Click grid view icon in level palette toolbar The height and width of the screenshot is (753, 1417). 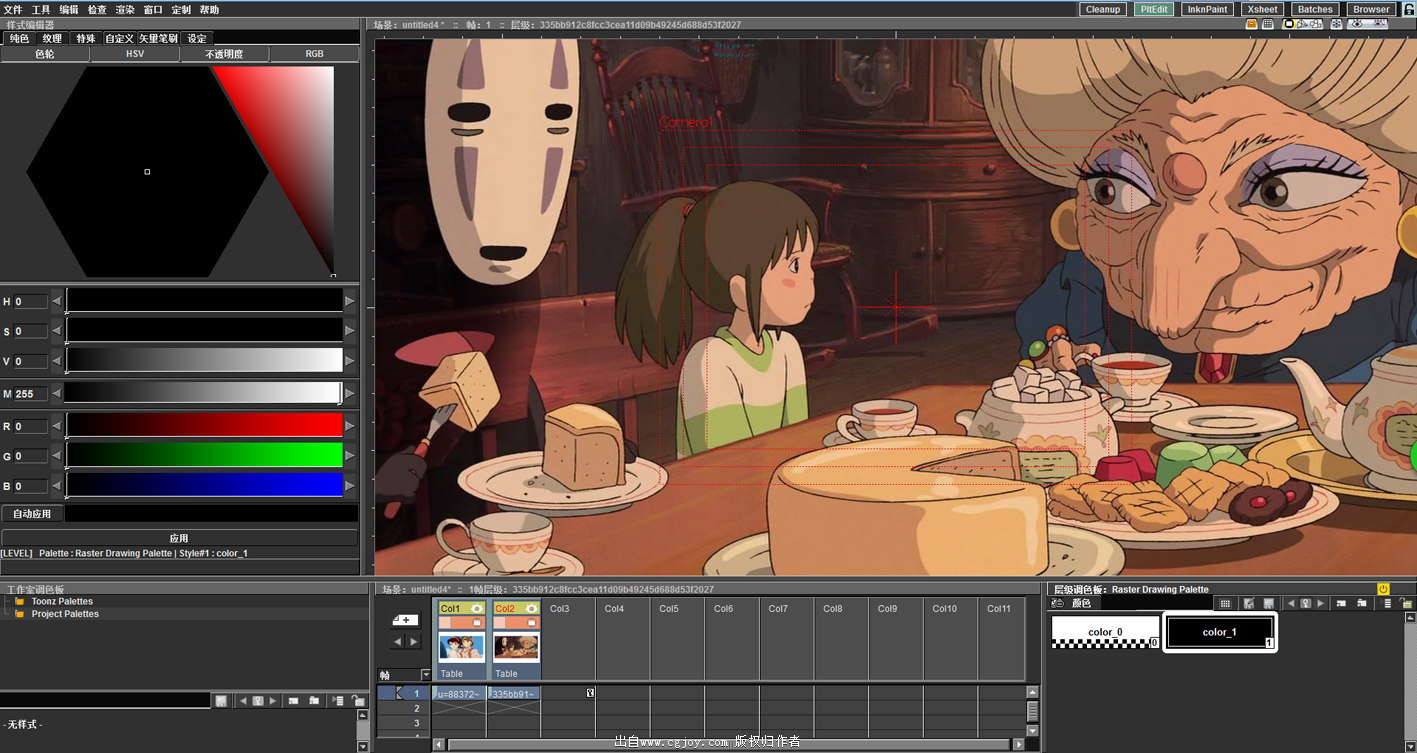(x=1225, y=603)
